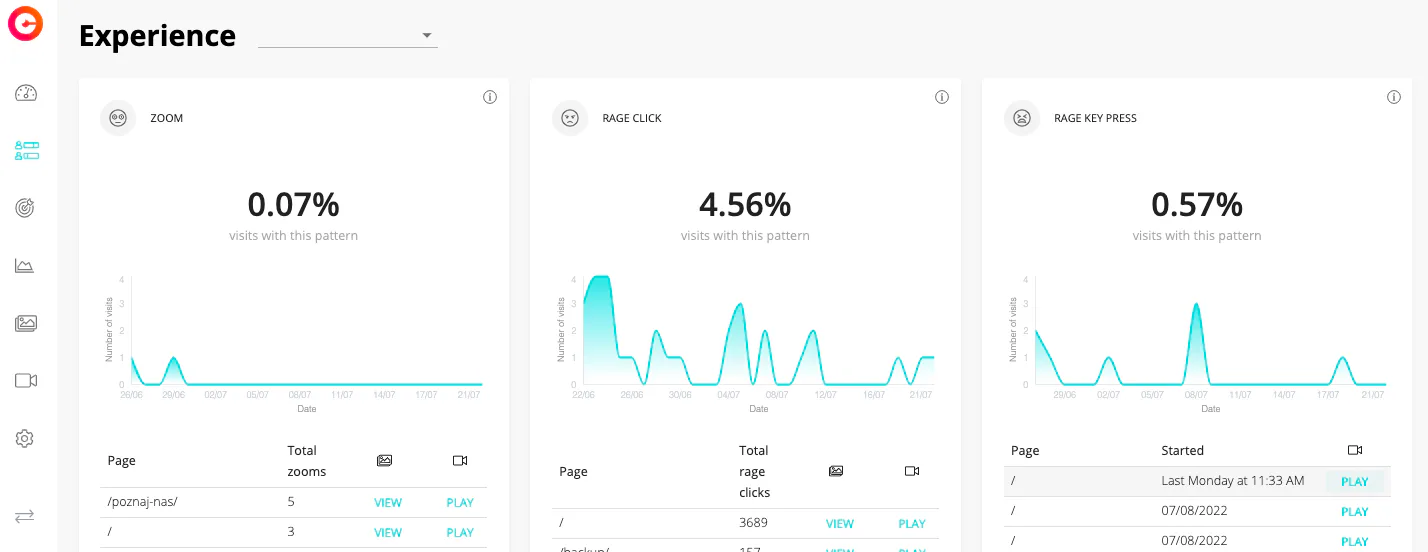
Task: Click the 4.56% rage click value
Action: (746, 205)
